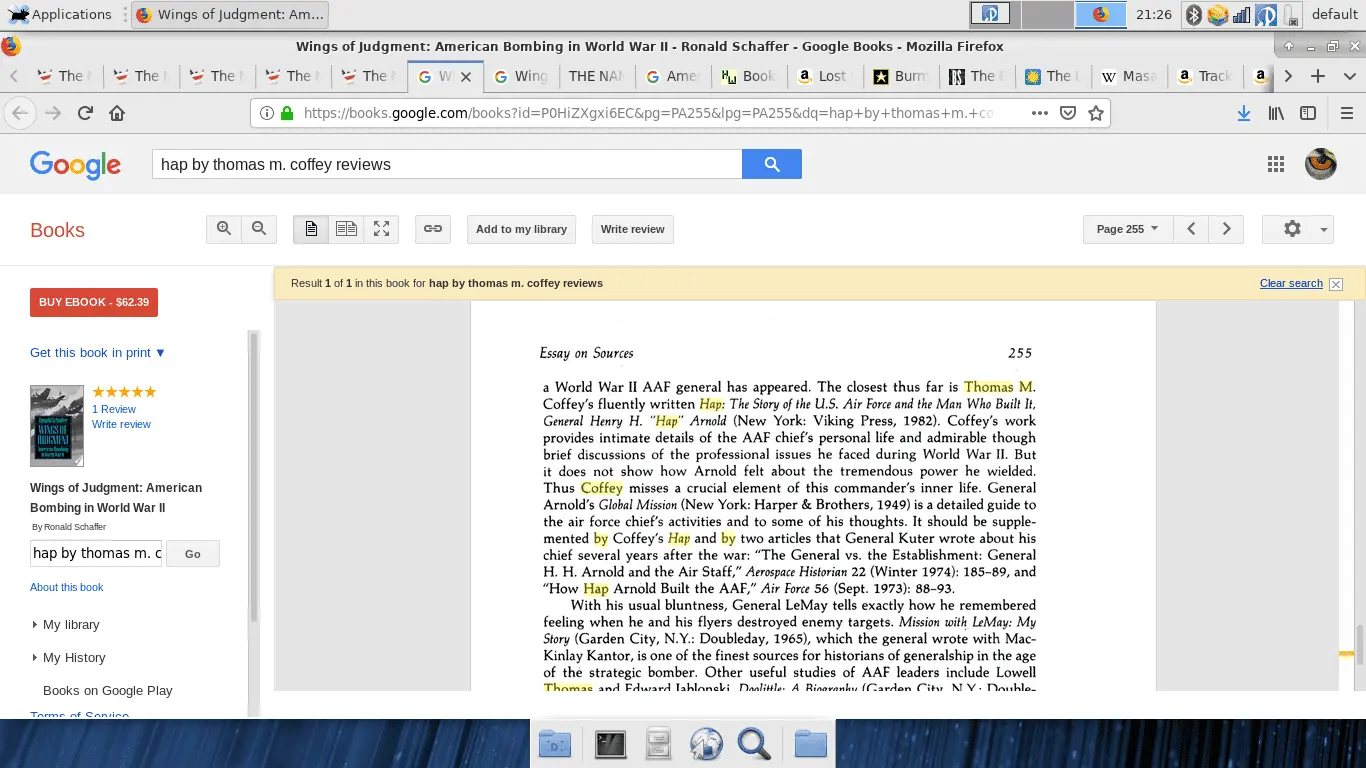
Task: Go to the next page
Action: click(x=1227, y=229)
